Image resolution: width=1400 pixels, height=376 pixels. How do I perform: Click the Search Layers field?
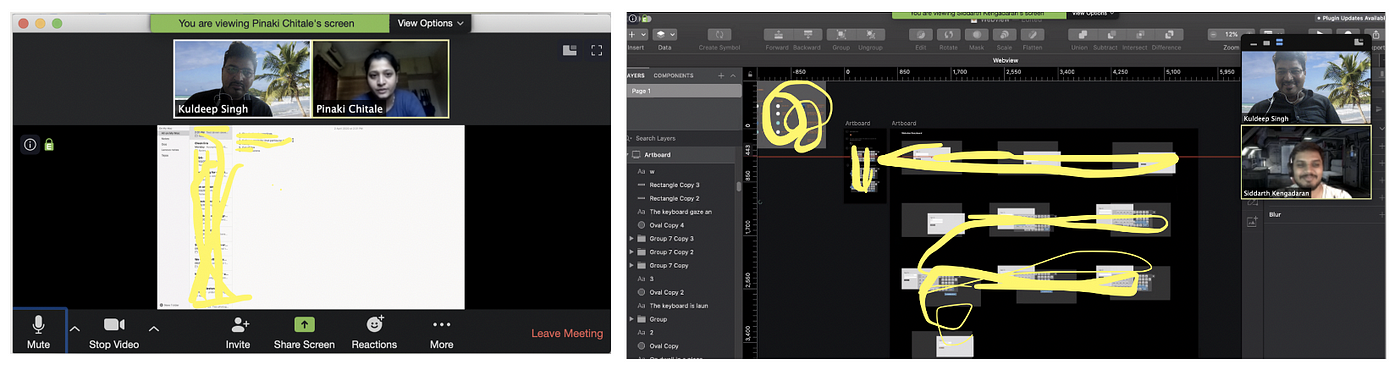click(684, 138)
